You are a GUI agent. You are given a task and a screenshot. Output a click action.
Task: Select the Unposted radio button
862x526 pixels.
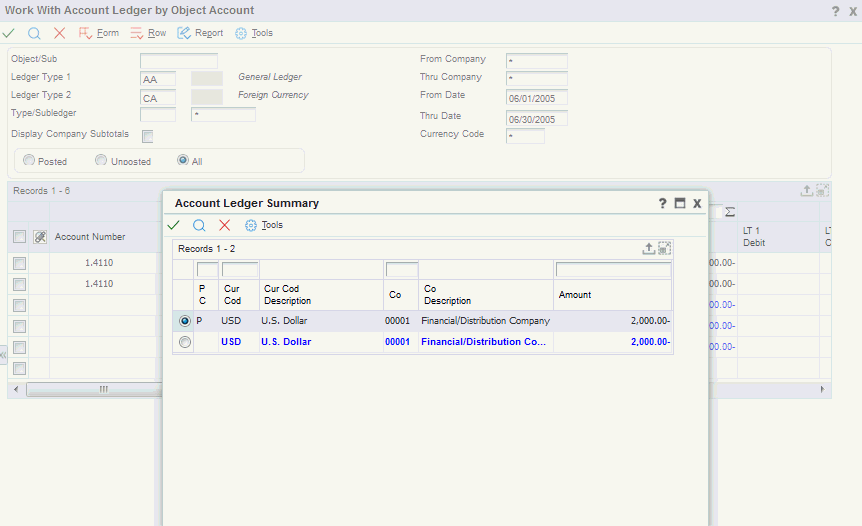[101, 160]
